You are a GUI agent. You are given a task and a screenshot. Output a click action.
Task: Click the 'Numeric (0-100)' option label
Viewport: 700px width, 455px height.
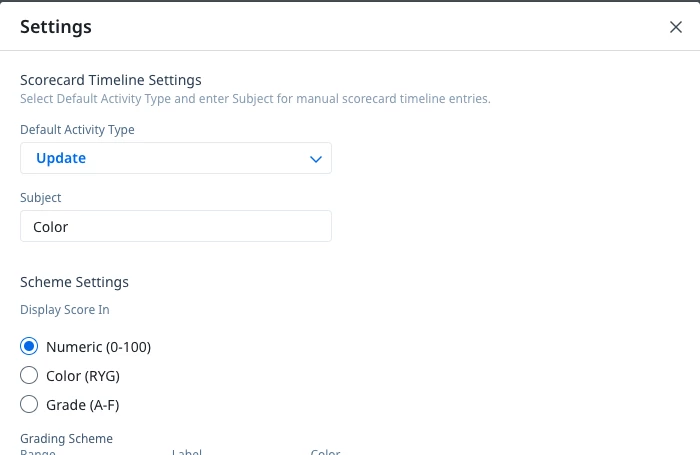pyautogui.click(x=99, y=347)
